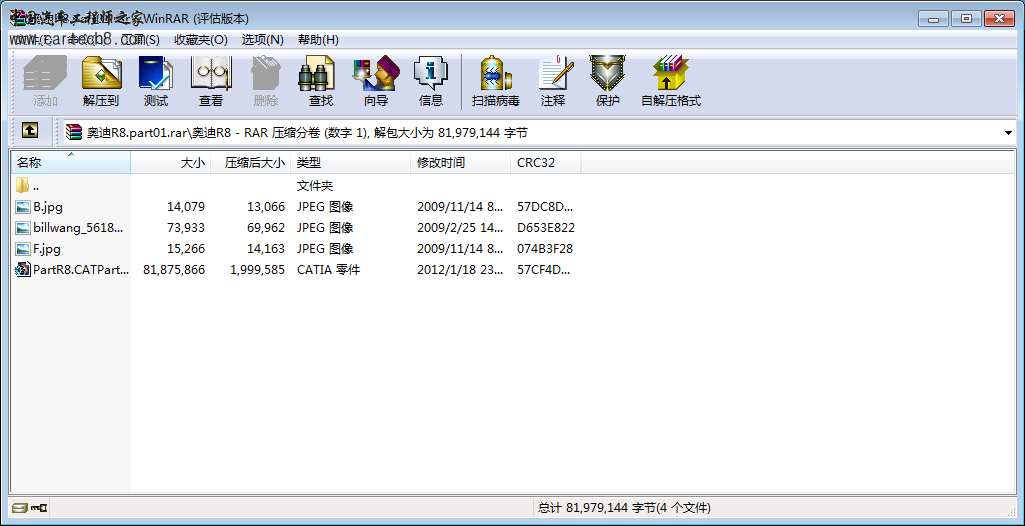Click the date 2012/1/18 cell

460,270
